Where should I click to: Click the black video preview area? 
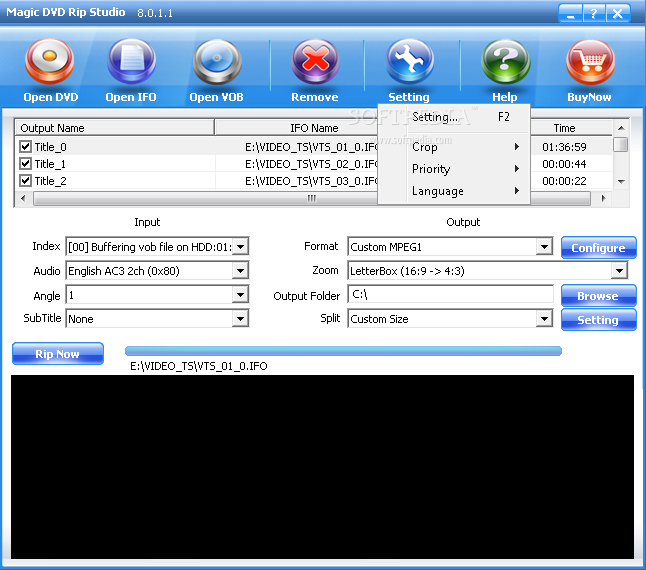click(322, 467)
